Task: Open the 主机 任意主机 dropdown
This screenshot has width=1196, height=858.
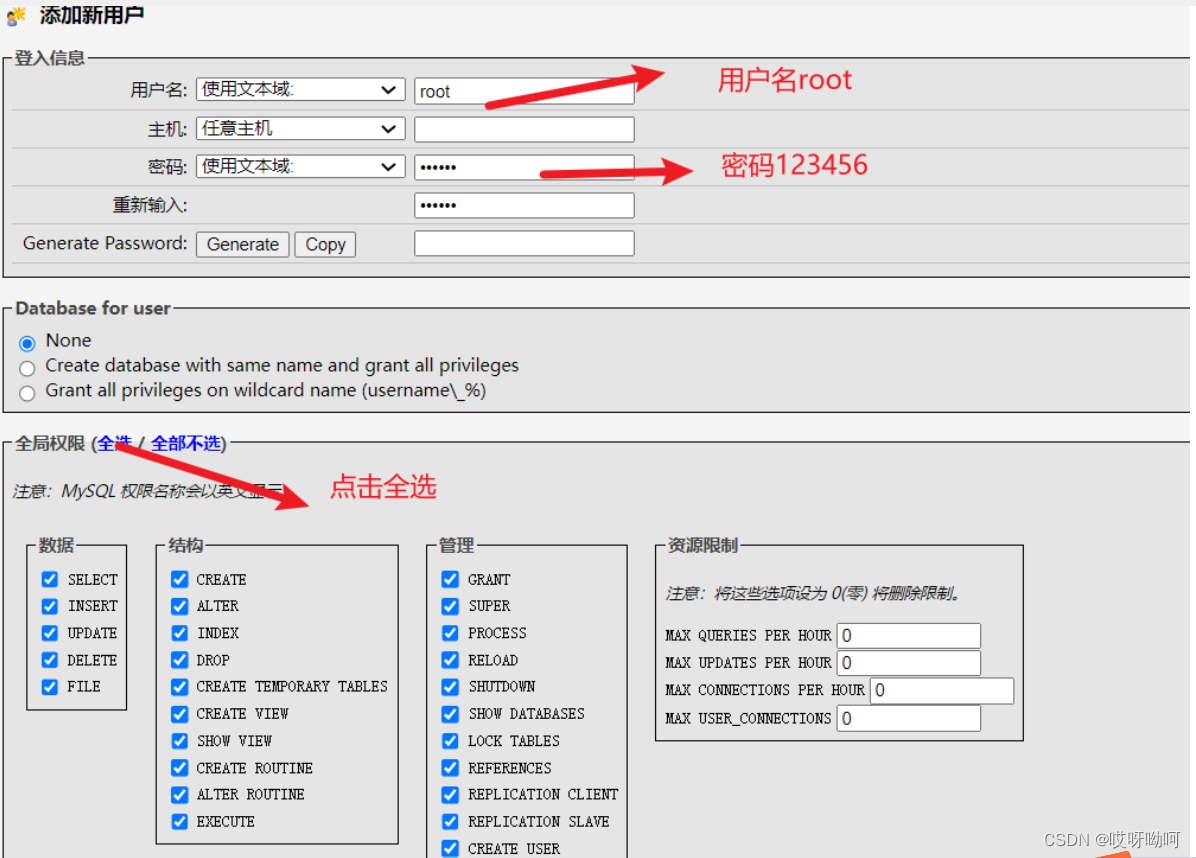Action: click(x=299, y=128)
